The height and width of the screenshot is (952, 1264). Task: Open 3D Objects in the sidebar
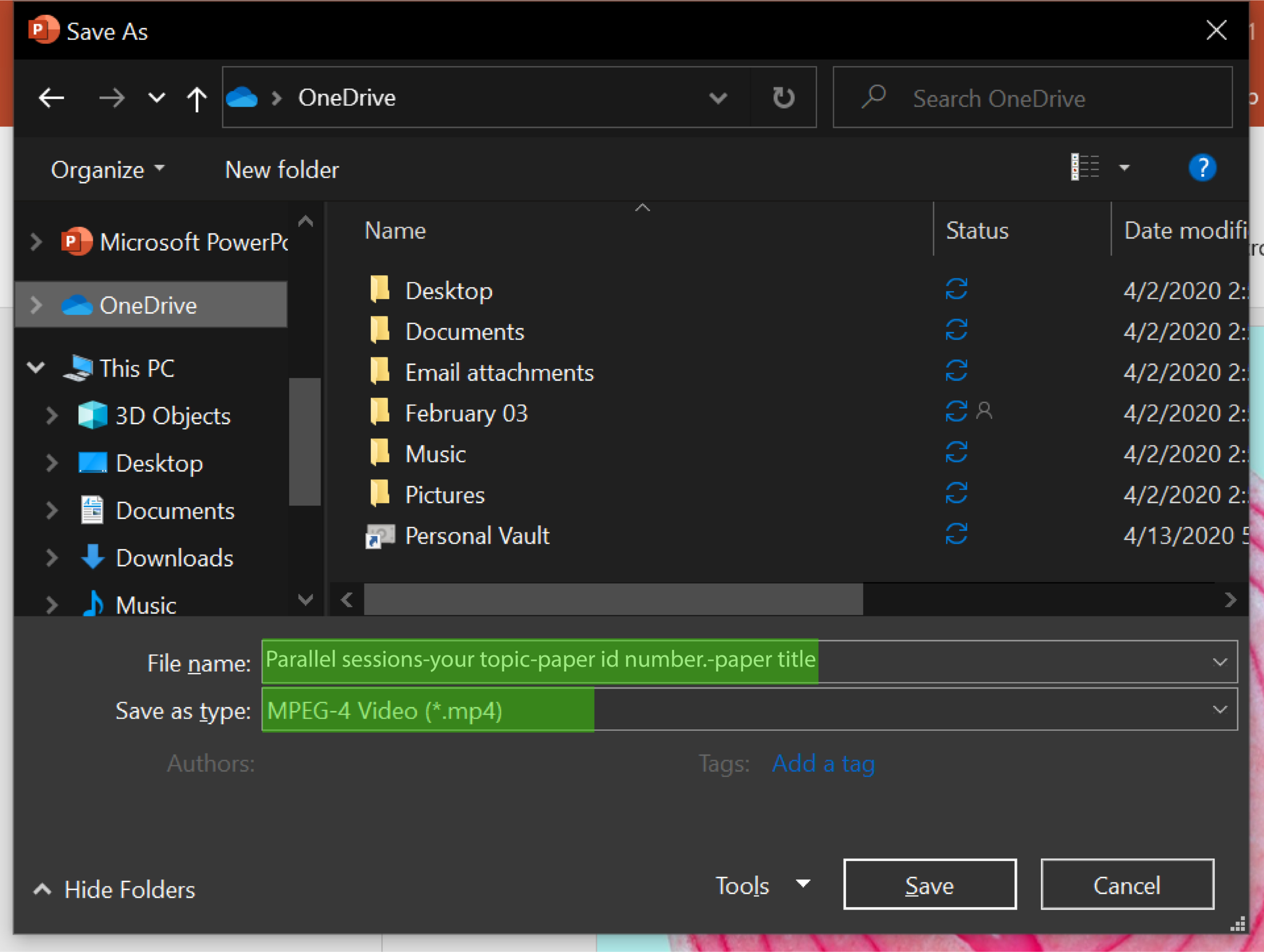tap(172, 416)
